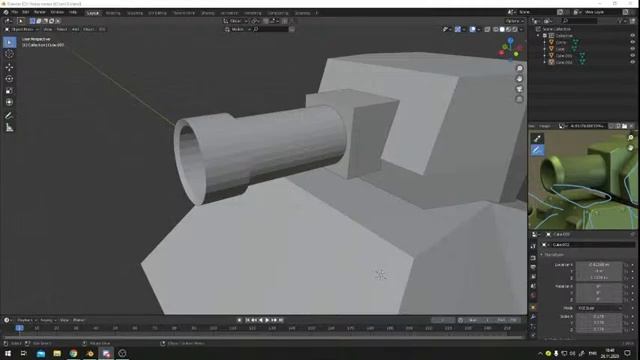The image size is (640, 360).
Task: Open the Modifiers wrench properties tab
Action: pyautogui.click(x=533, y=317)
